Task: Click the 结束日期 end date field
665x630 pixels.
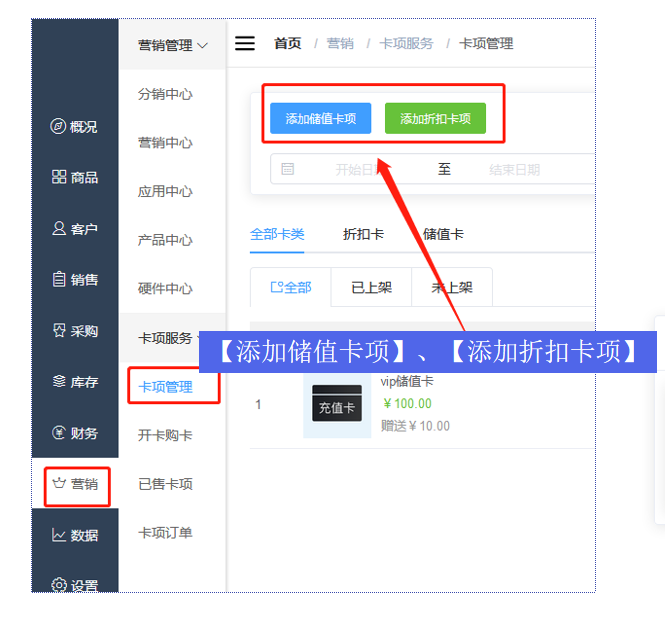Action: (514, 170)
